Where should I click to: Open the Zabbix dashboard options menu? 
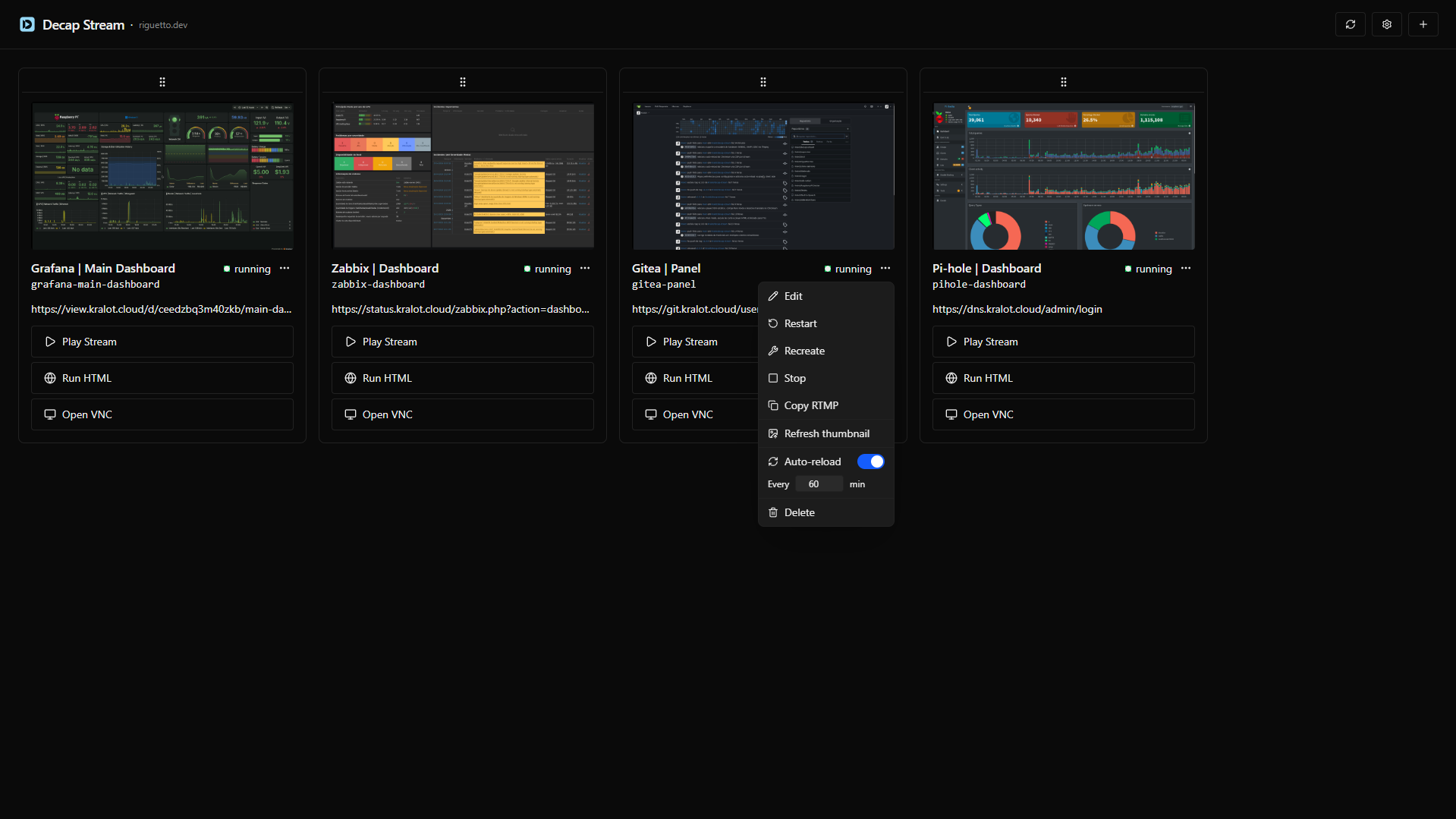coord(585,269)
